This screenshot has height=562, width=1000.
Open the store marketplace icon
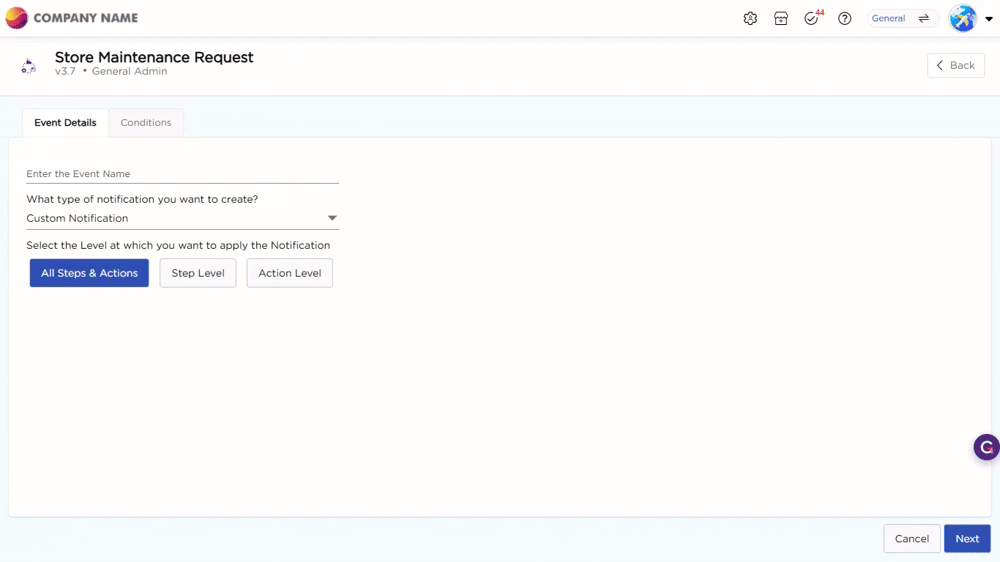point(781,19)
